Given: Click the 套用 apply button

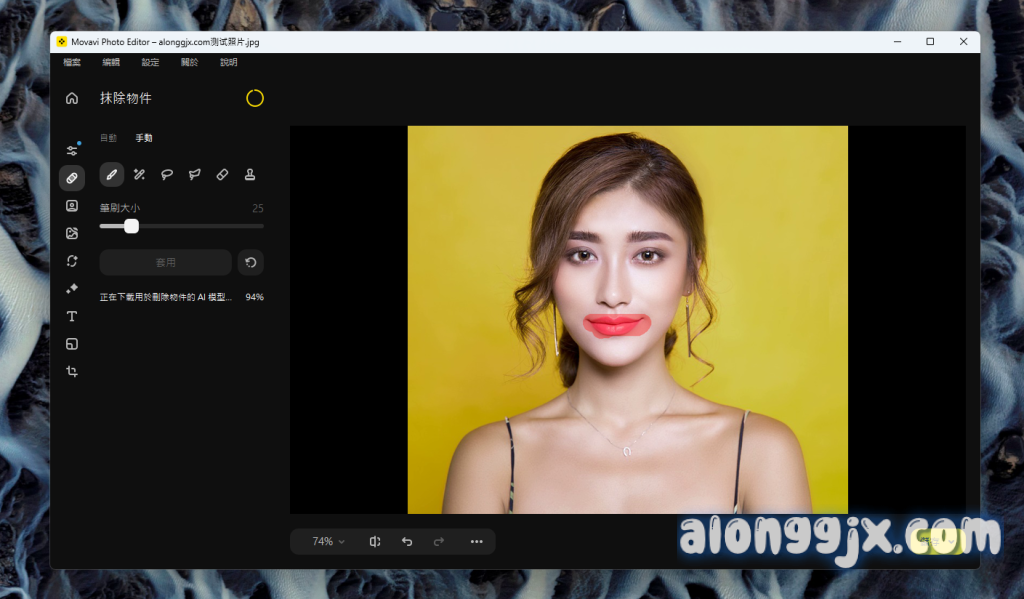Looking at the screenshot, I should 166,263.
